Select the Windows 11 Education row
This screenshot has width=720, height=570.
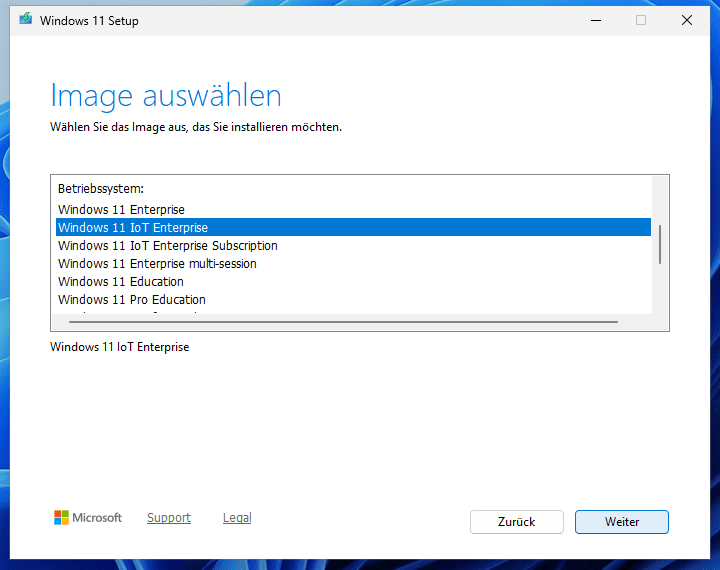click(353, 281)
